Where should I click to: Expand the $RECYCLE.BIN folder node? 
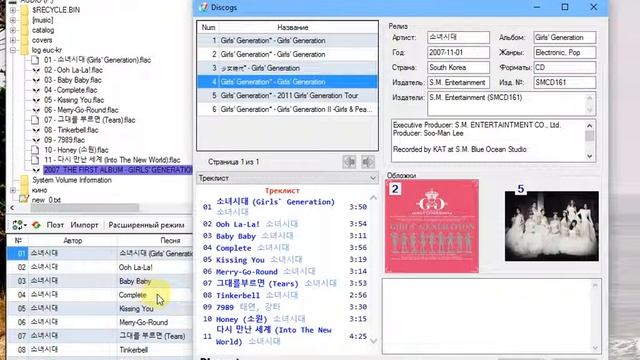tap(13, 9)
